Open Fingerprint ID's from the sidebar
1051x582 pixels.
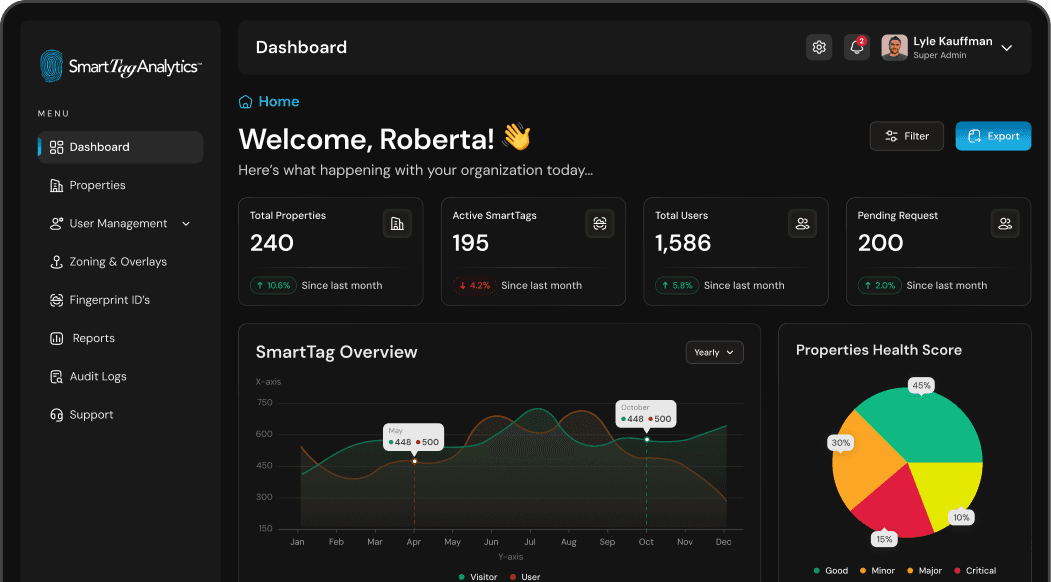112,299
